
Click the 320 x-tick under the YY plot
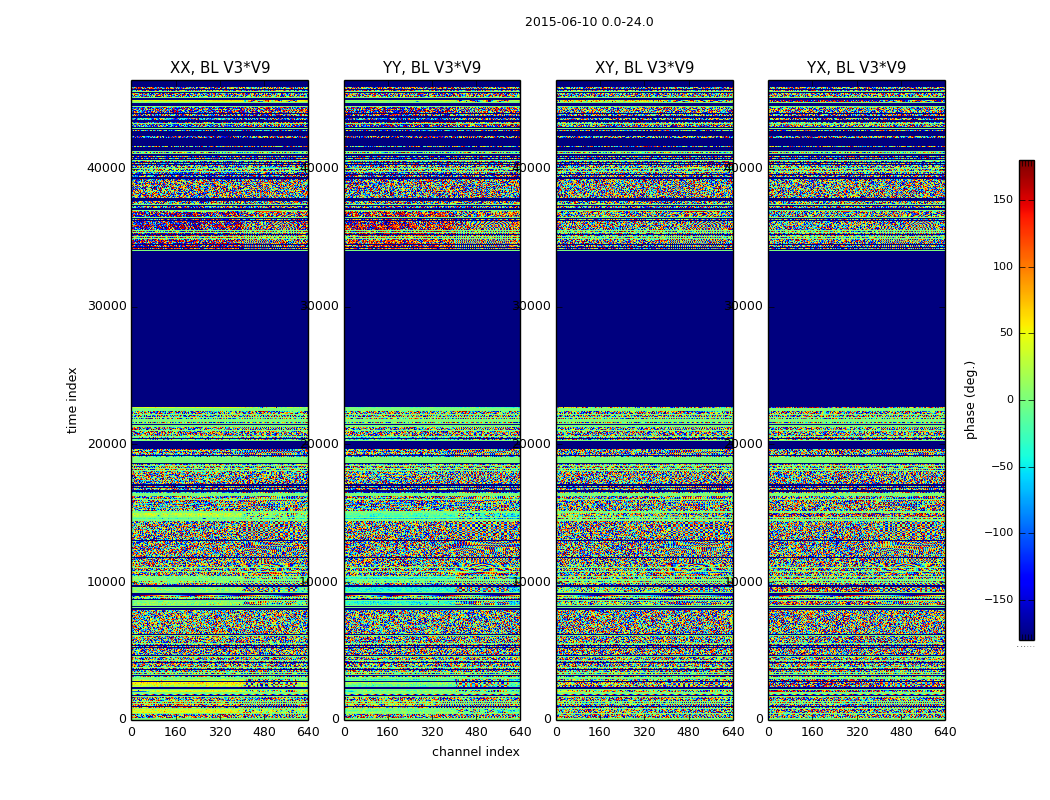coord(432,732)
